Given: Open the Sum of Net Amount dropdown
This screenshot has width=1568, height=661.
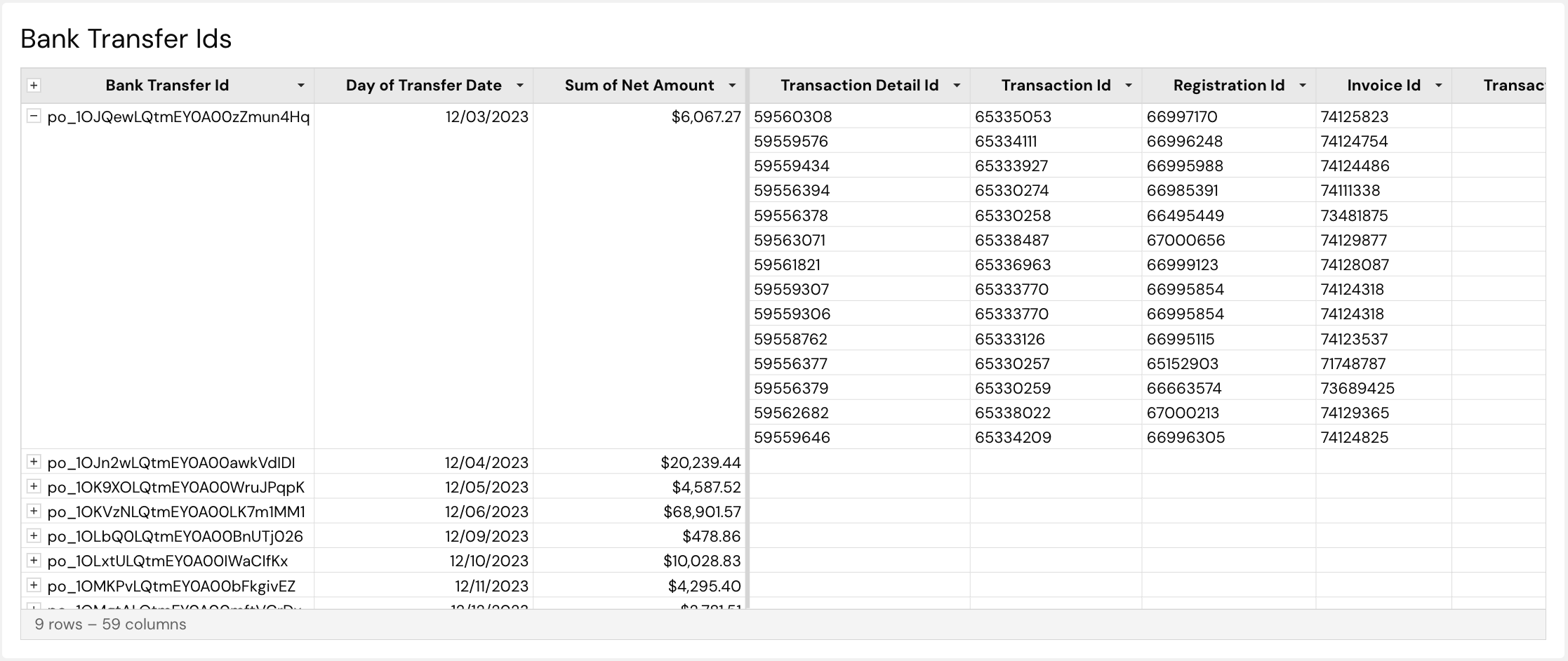Looking at the screenshot, I should (733, 85).
